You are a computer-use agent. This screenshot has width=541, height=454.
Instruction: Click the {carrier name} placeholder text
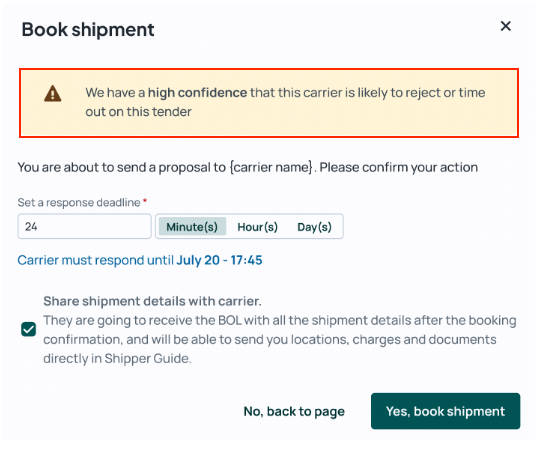click(271, 167)
